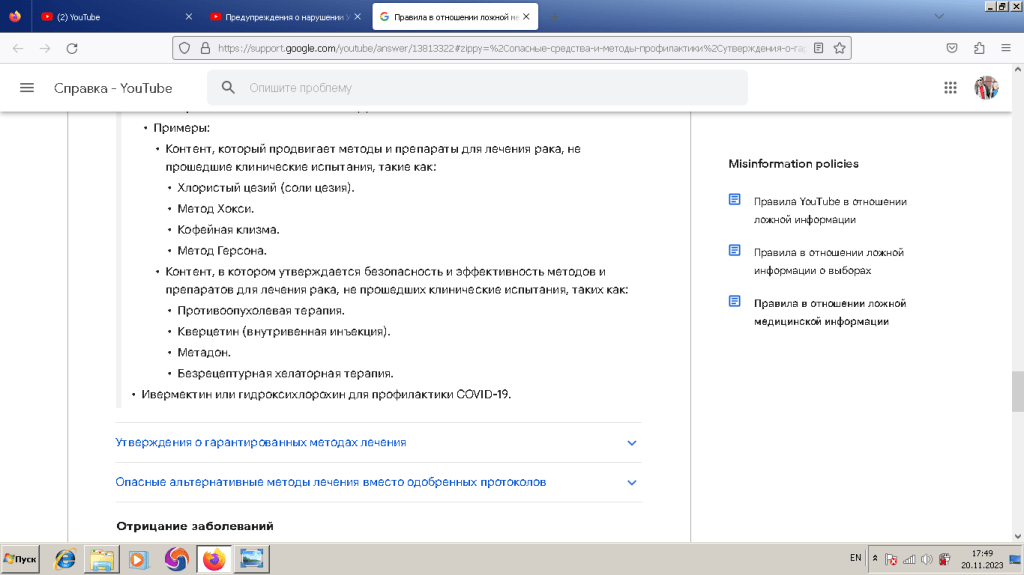This screenshot has width=1024, height=575.
Task: Toggle reader view icon in address bar
Action: tap(819, 48)
